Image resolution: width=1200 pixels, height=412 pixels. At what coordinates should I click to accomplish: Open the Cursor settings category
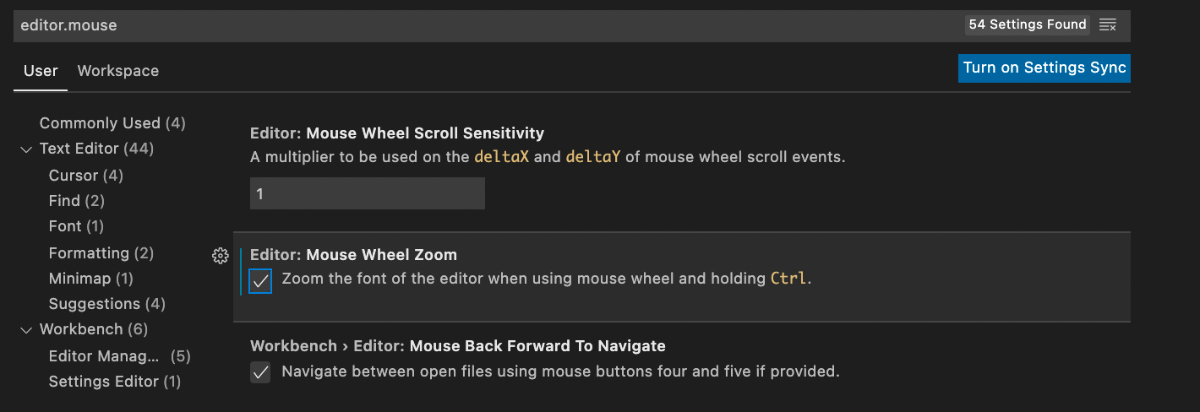pos(86,175)
